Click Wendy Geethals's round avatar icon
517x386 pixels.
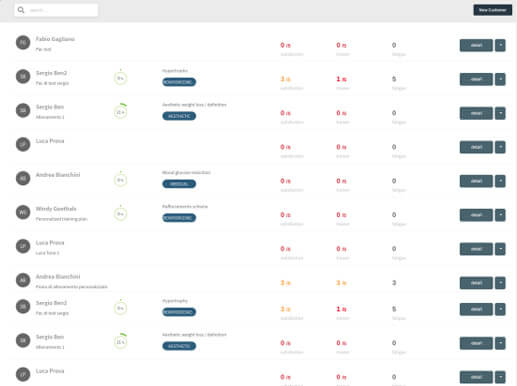coord(23,212)
